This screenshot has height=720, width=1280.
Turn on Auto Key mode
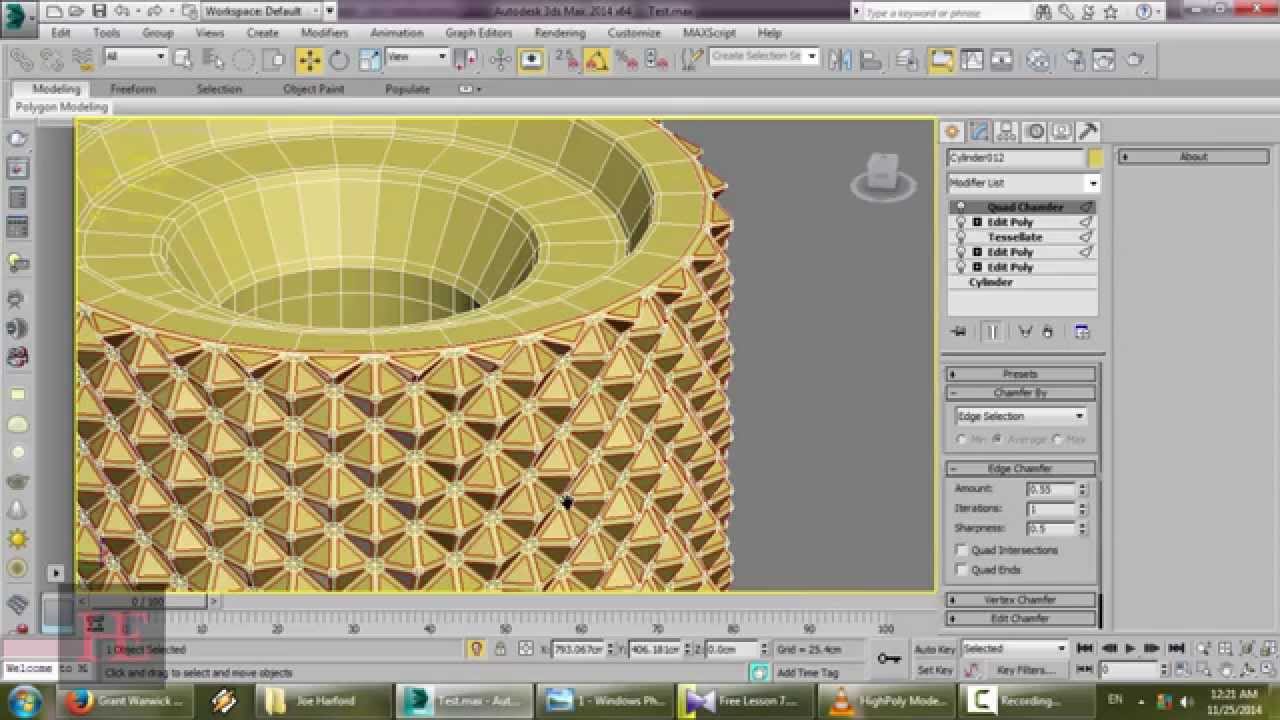point(935,649)
